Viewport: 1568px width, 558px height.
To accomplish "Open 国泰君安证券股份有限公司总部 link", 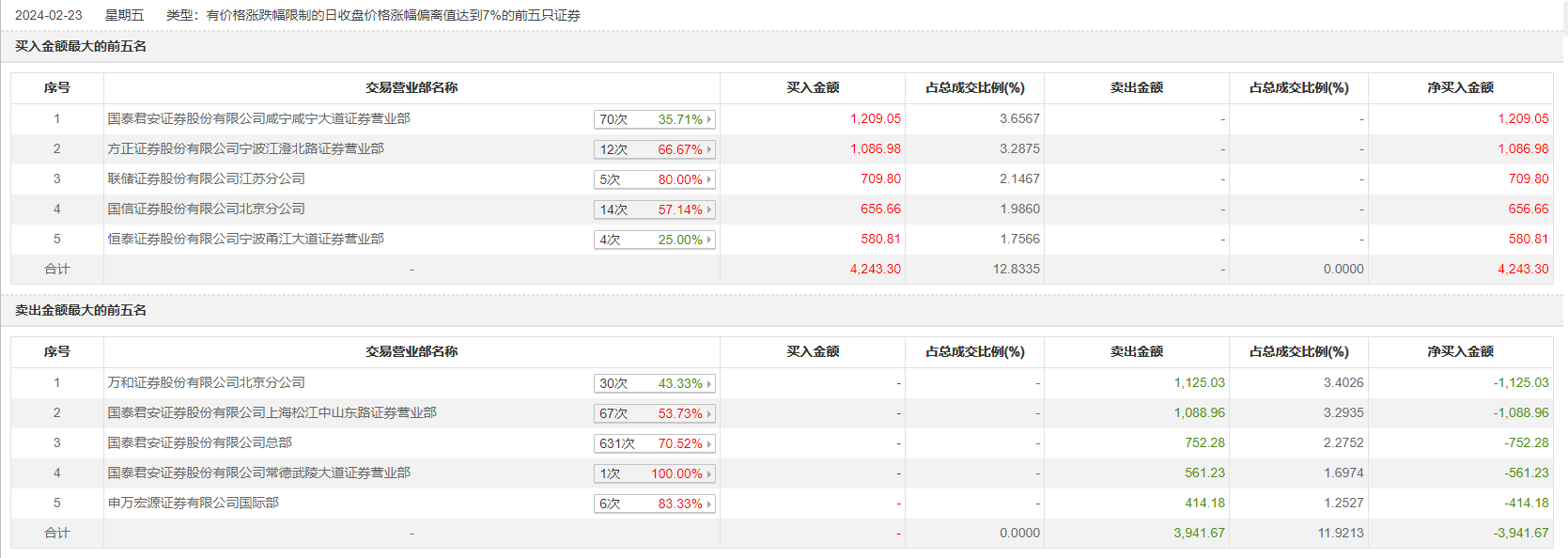I will coord(199,443).
